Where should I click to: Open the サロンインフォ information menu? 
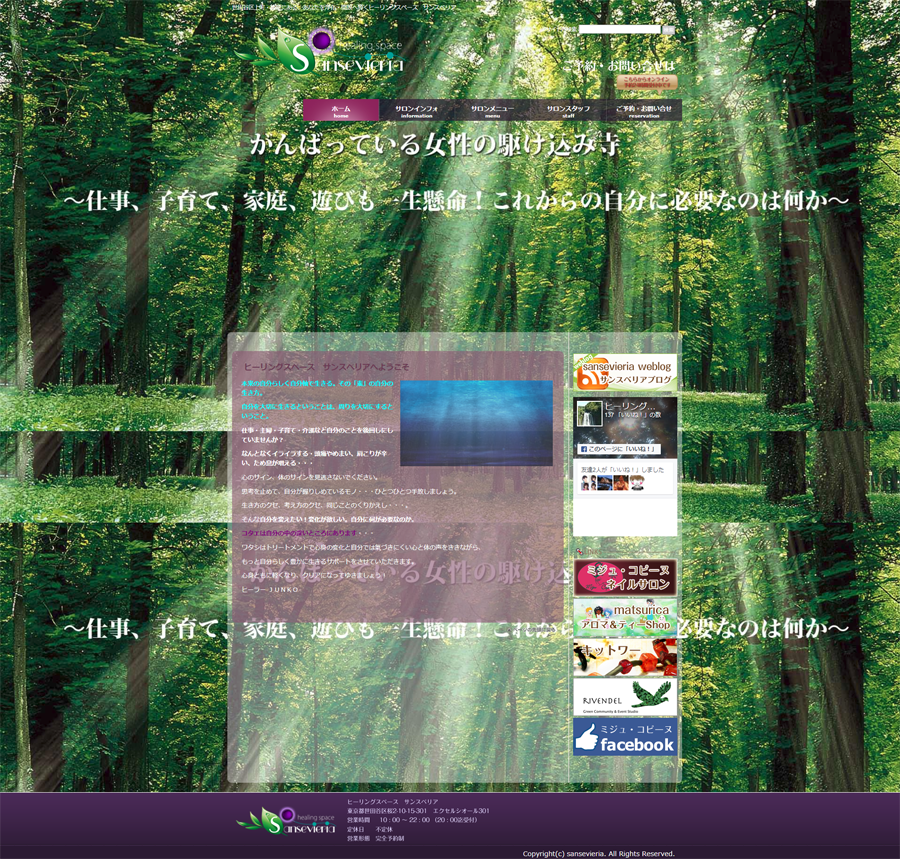(x=417, y=110)
